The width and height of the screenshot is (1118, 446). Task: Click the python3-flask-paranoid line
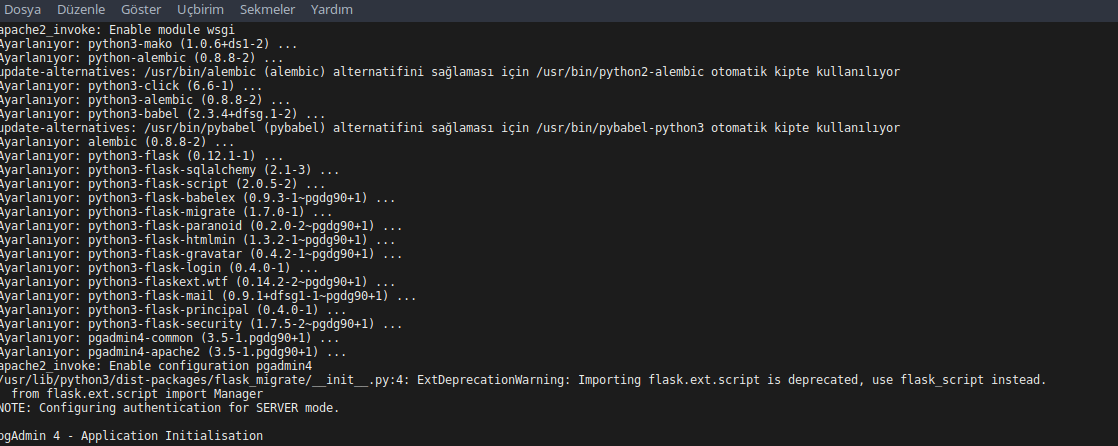coord(200,226)
